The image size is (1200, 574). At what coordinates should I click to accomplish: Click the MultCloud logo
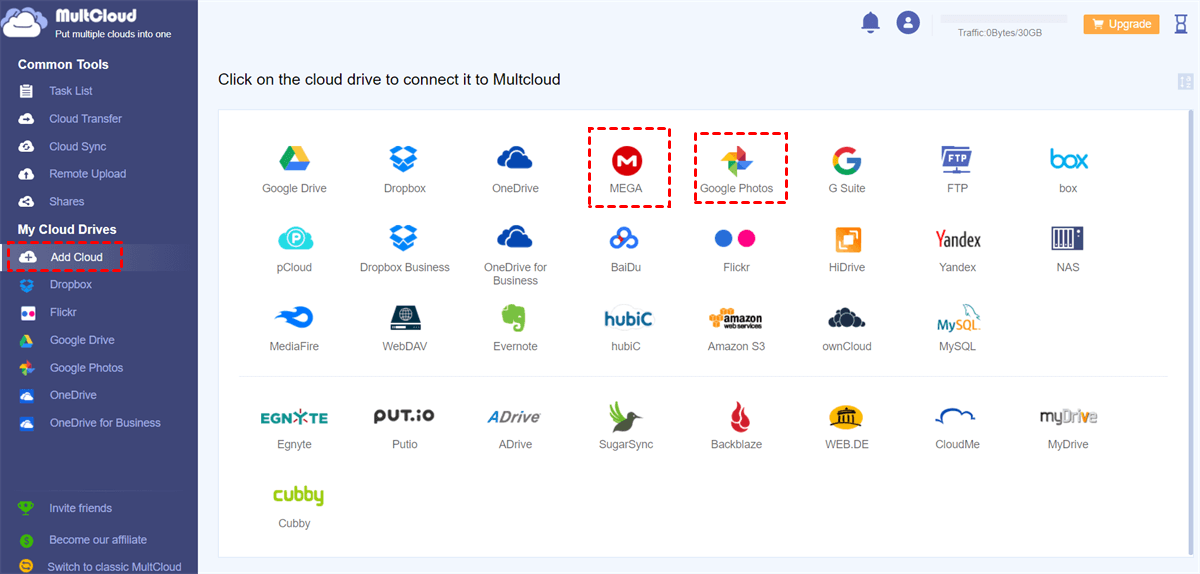[88, 23]
